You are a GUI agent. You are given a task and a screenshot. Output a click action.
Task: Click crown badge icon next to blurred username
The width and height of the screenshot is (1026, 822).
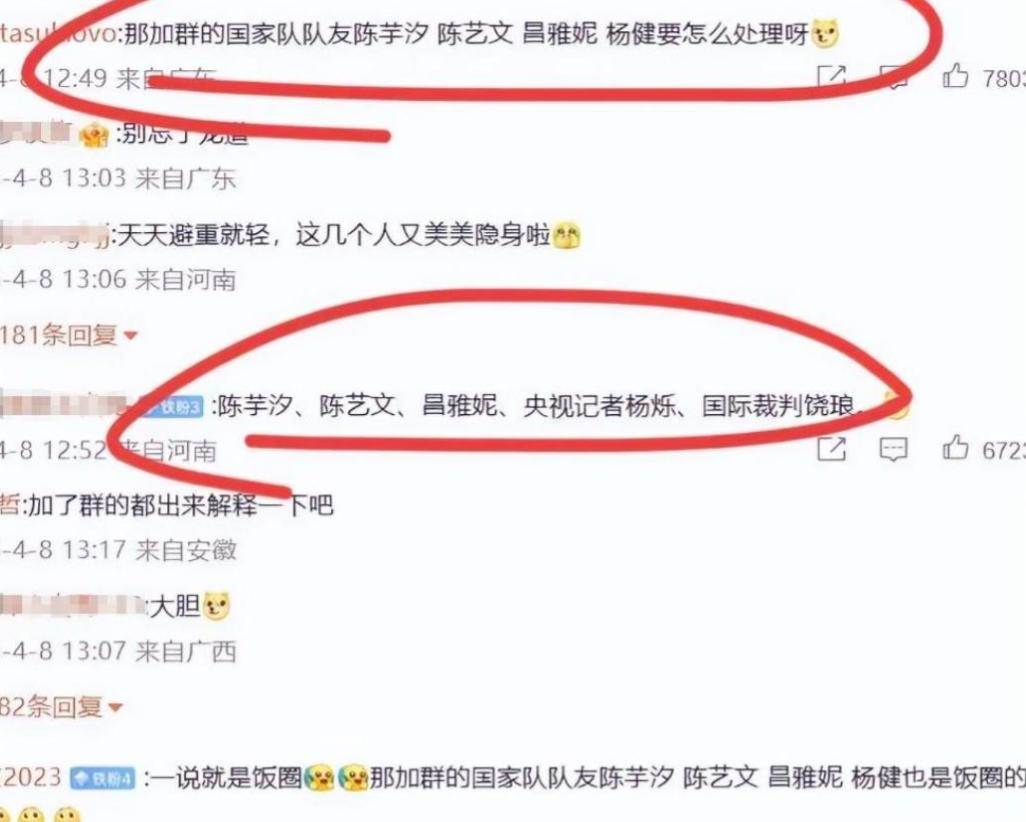[94, 135]
